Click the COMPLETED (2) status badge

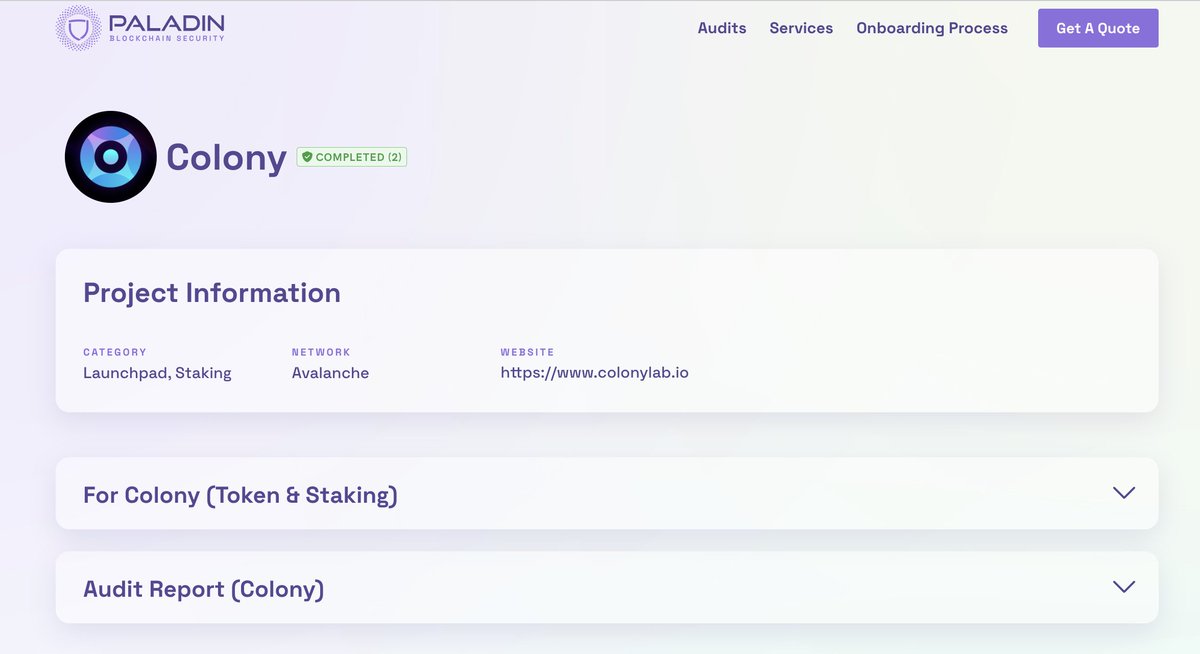tap(352, 157)
